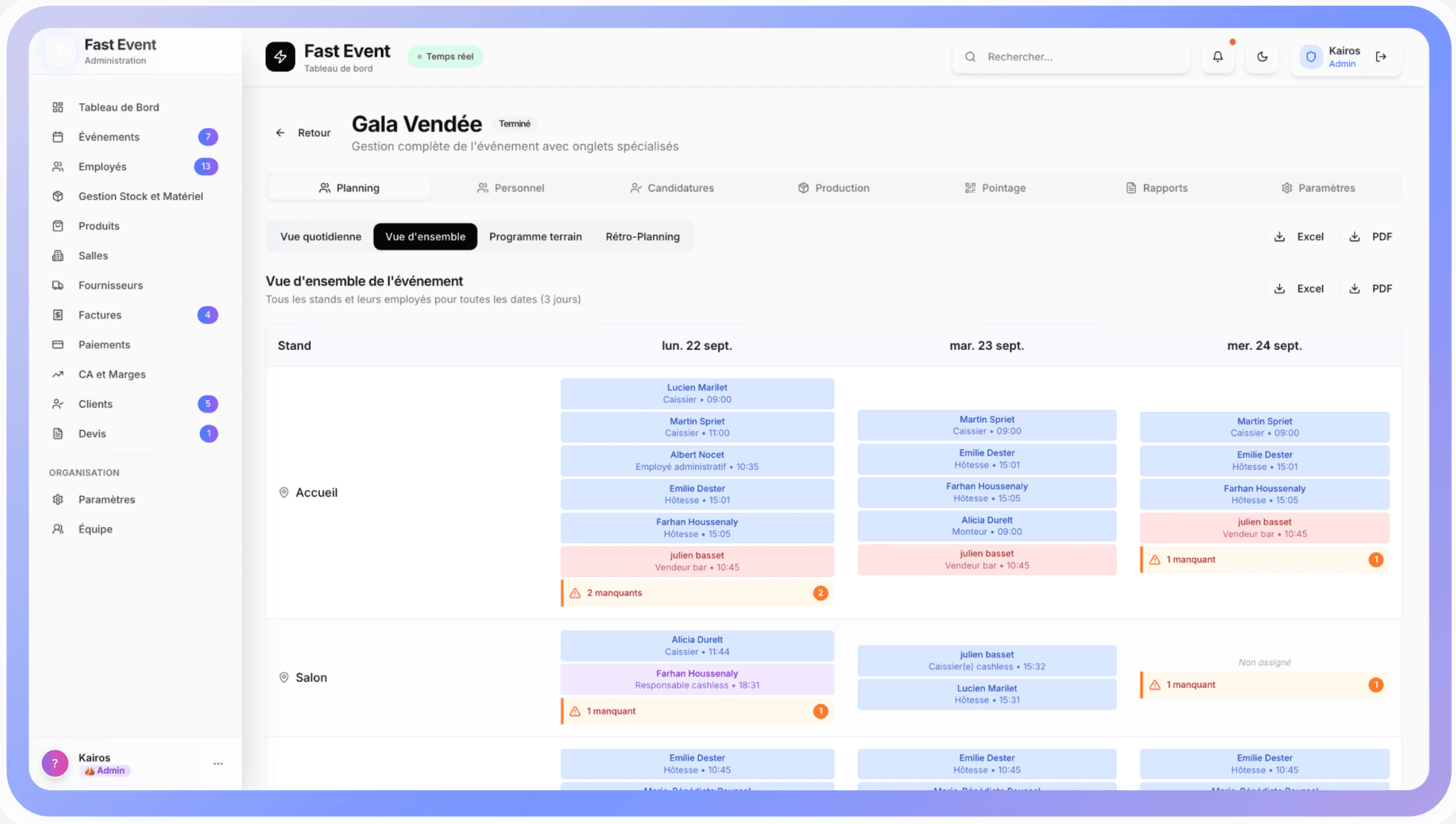The image size is (1456, 824).
Task: Switch to the Production tab
Action: pos(834,188)
